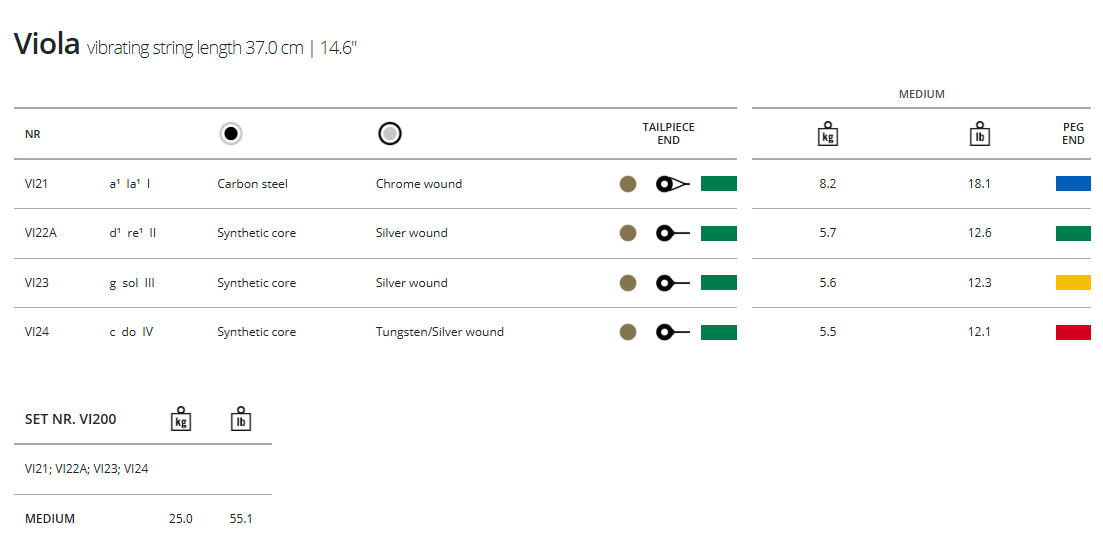Click the lb weight icon above 18.1
Viewport: 1103px width, 543px height.
pos(980,134)
